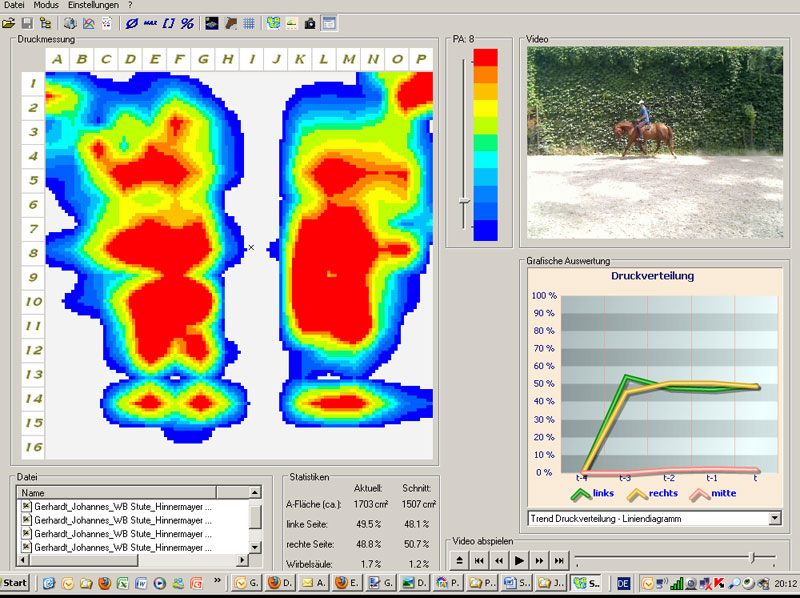Select the average (Ø) toolbar icon
800x598 pixels.
tap(133, 22)
